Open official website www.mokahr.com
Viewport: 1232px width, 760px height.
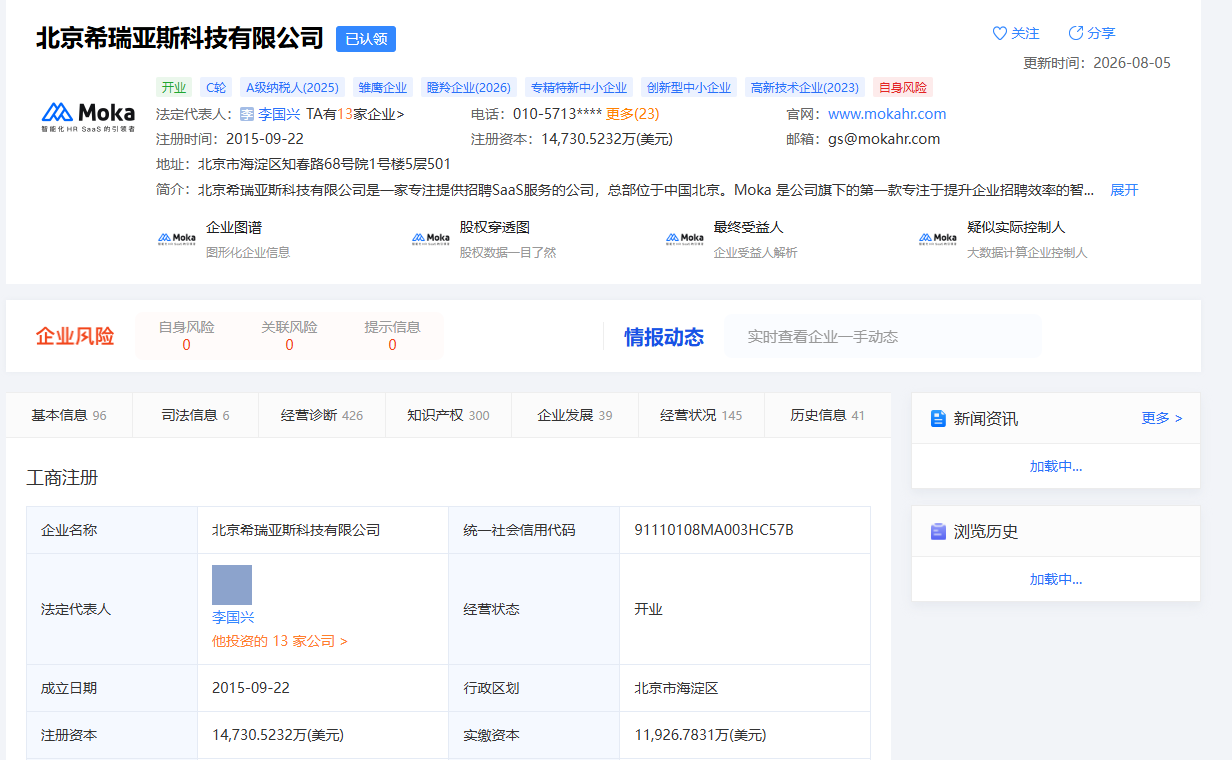(887, 114)
